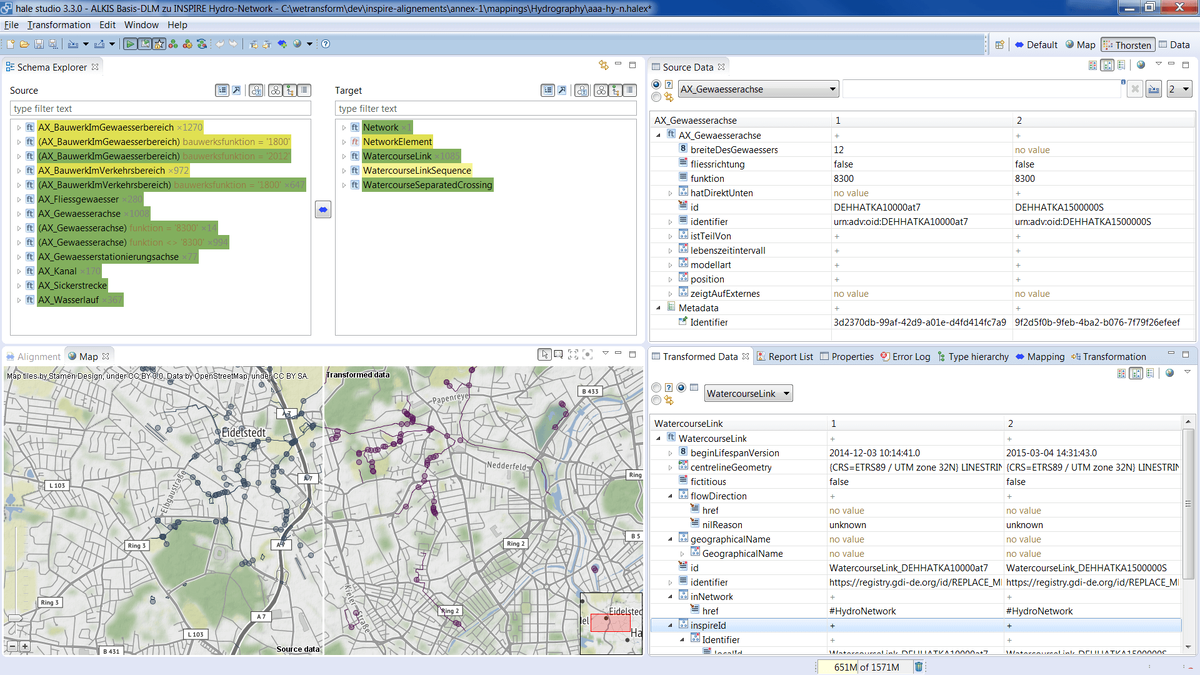Select top-left radio button in Transformed Data panel

point(656,387)
